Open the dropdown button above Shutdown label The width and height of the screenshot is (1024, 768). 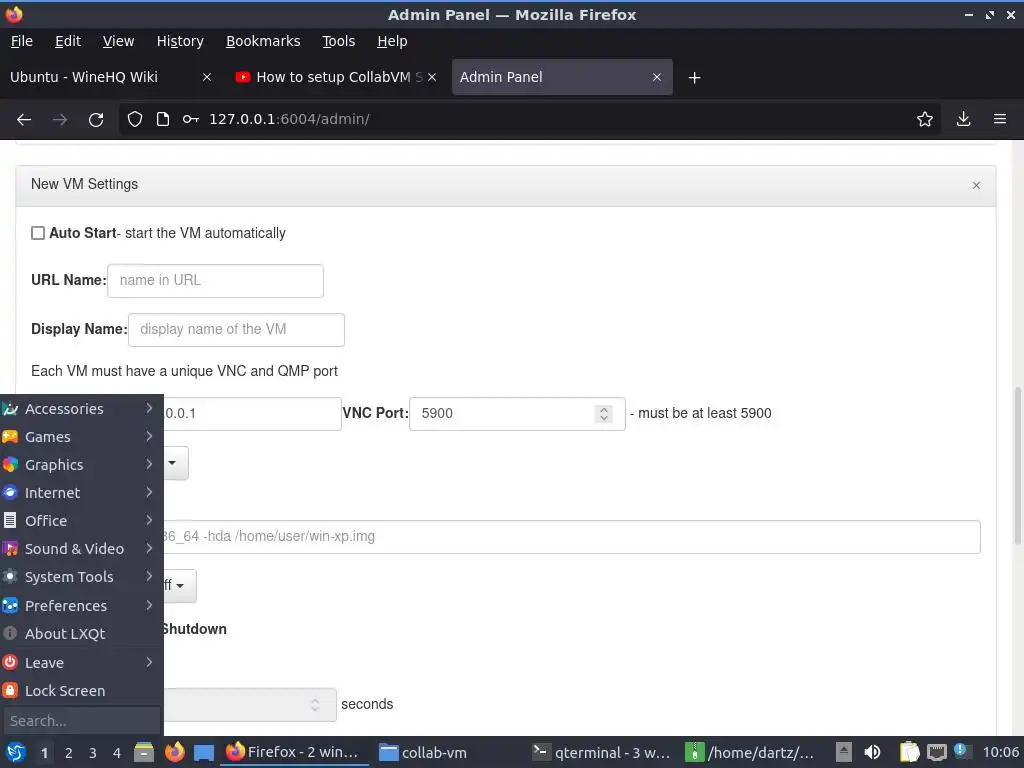pos(179,586)
